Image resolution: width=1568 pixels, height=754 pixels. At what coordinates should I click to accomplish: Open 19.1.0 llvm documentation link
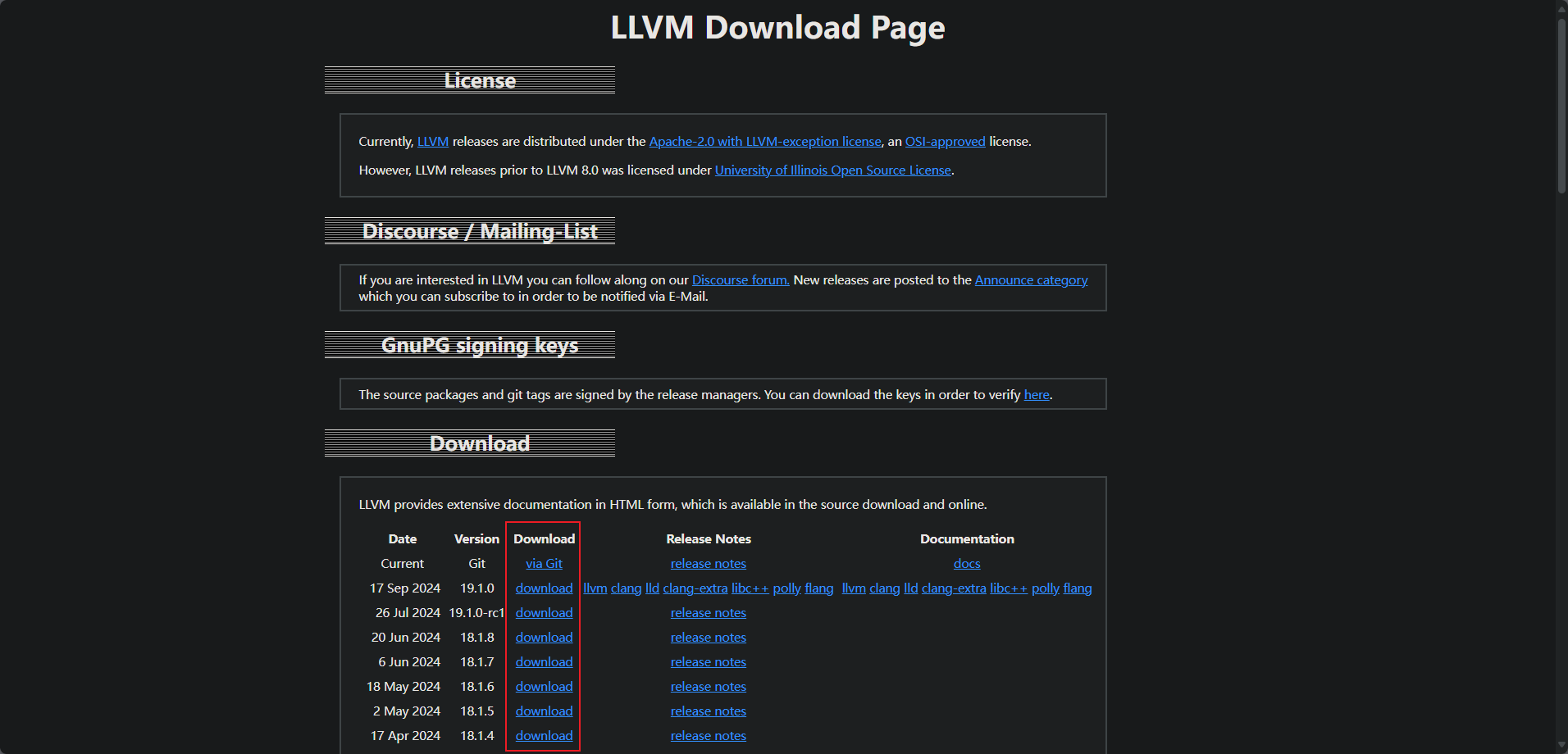[854, 588]
